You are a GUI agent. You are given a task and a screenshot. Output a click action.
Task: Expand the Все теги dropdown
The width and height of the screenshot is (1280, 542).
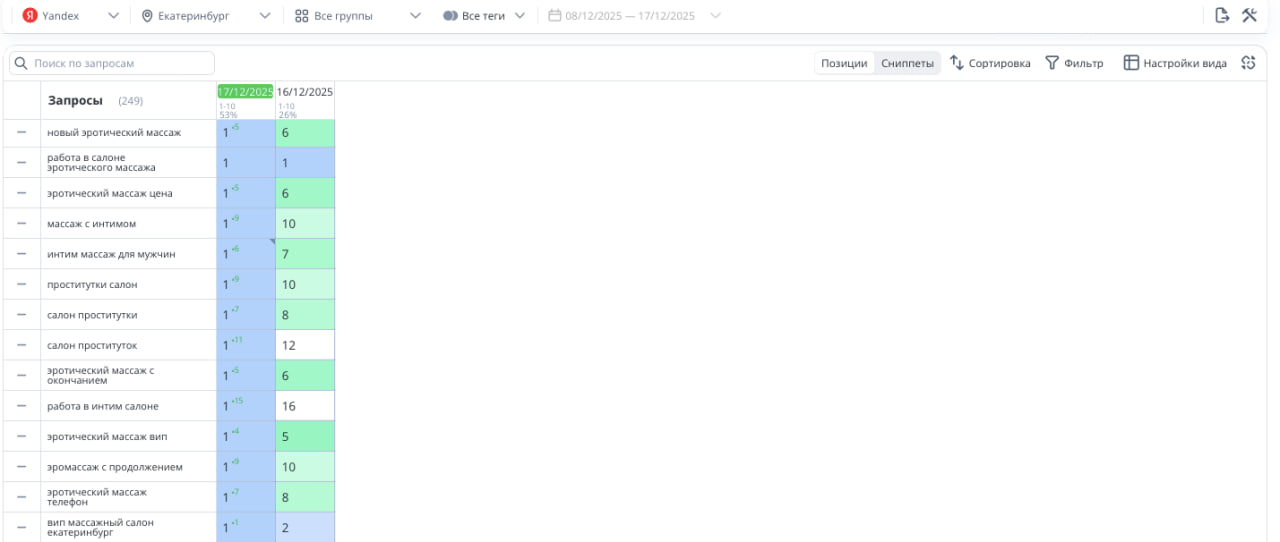point(519,16)
